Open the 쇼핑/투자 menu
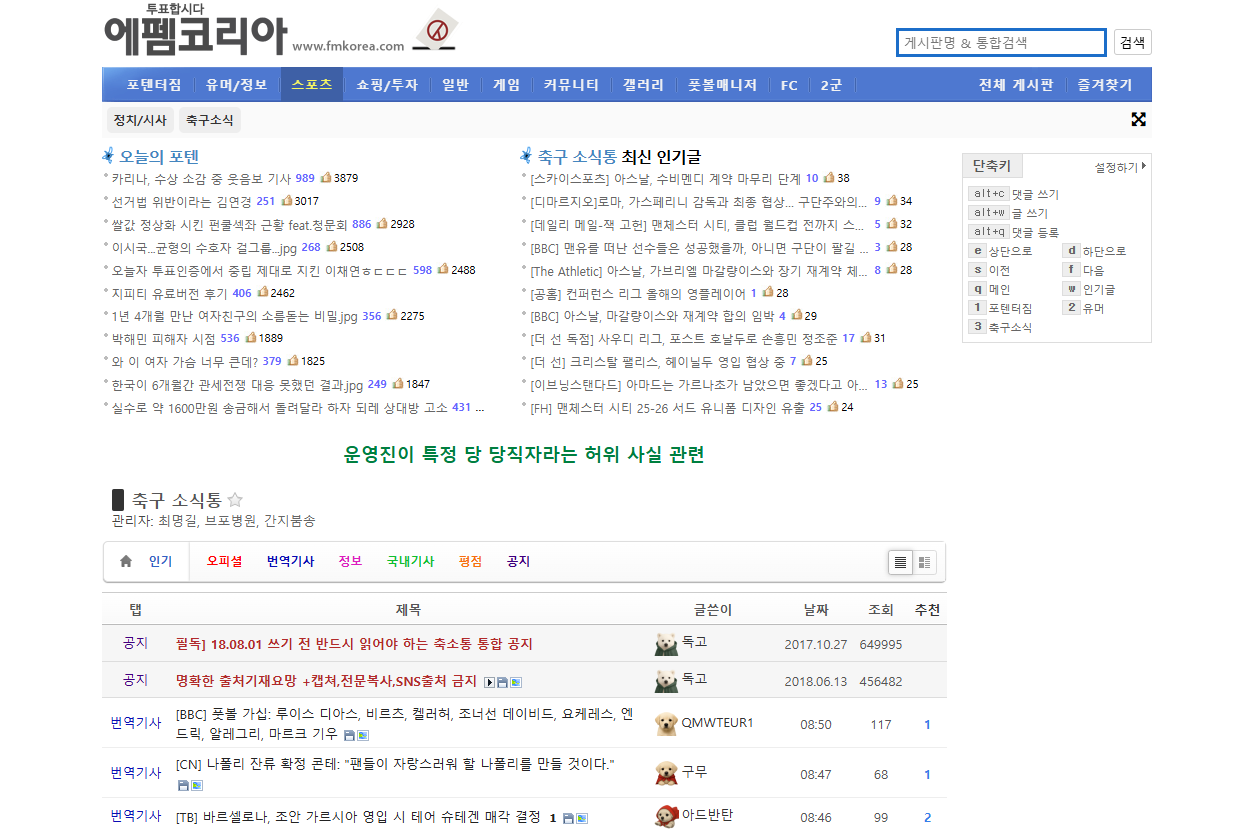 pos(387,85)
